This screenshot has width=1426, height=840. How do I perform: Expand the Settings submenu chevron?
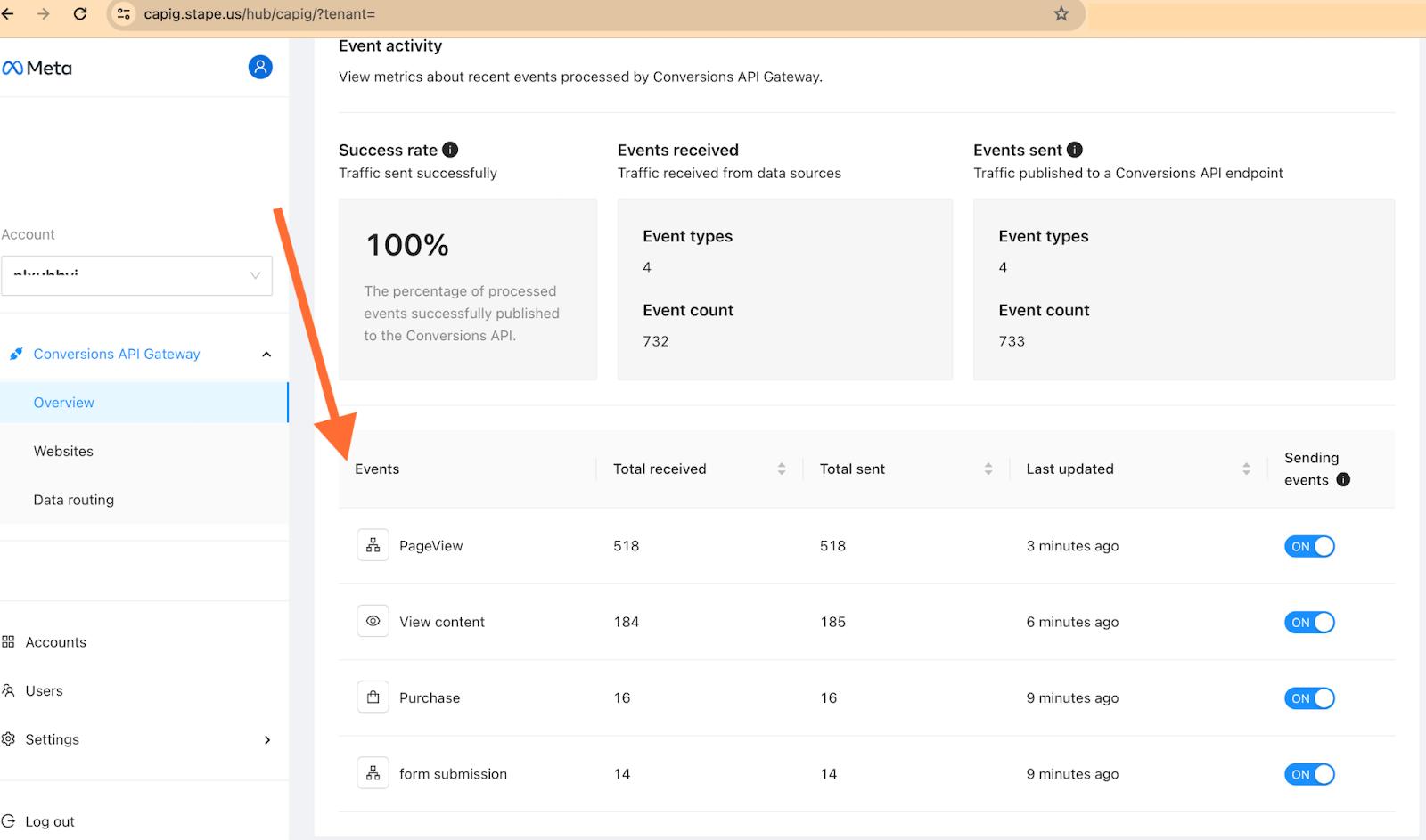point(266,739)
